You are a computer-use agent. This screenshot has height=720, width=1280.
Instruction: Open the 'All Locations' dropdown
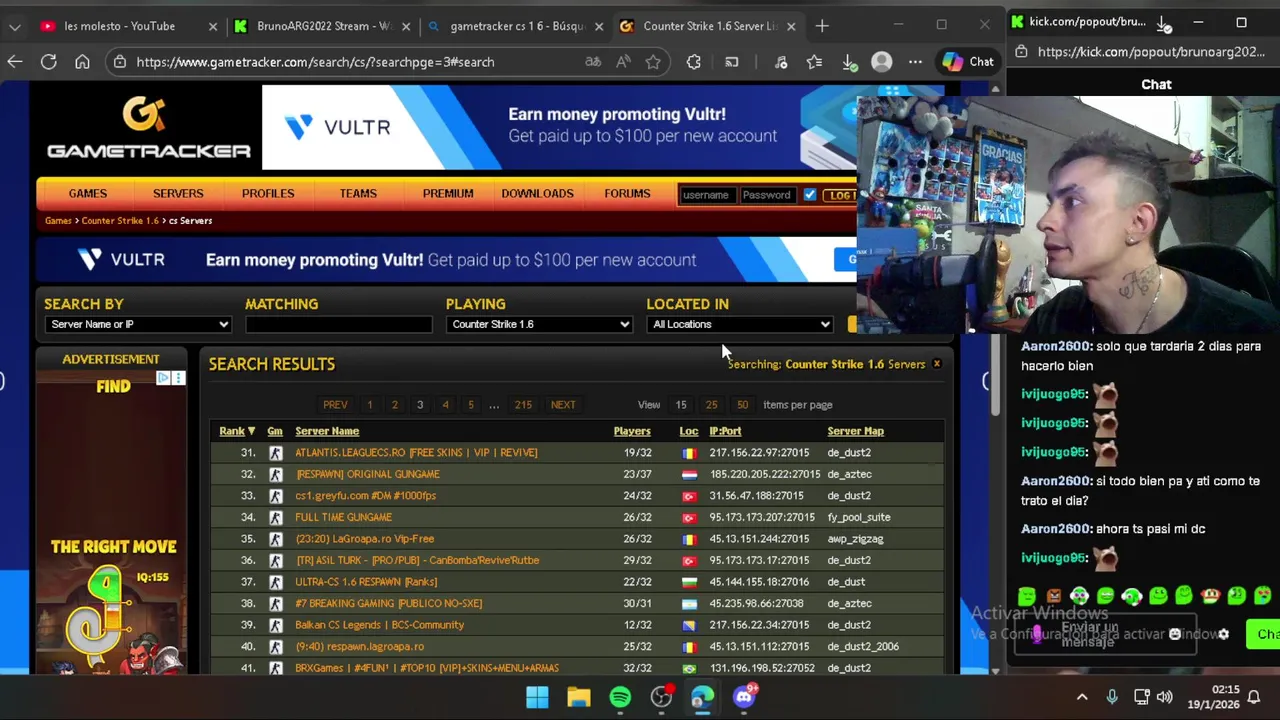point(740,324)
